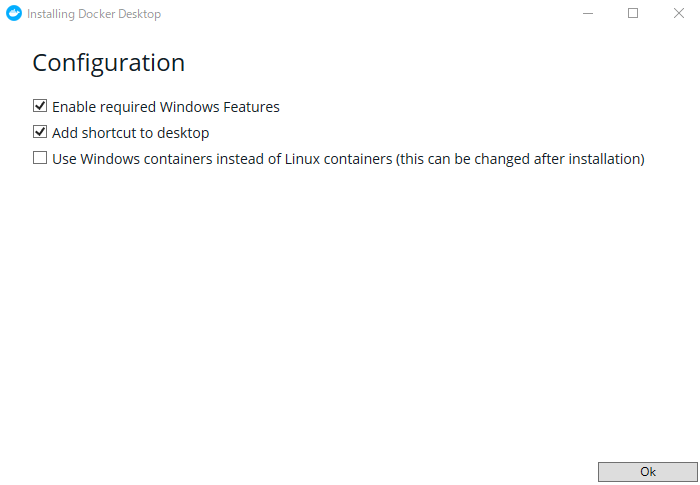Click the 'Enable required Windows Features' label text

[x=165, y=106]
